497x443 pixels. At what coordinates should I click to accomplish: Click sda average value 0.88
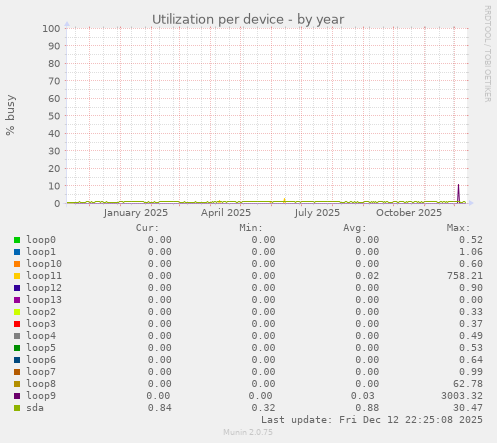[367, 408]
